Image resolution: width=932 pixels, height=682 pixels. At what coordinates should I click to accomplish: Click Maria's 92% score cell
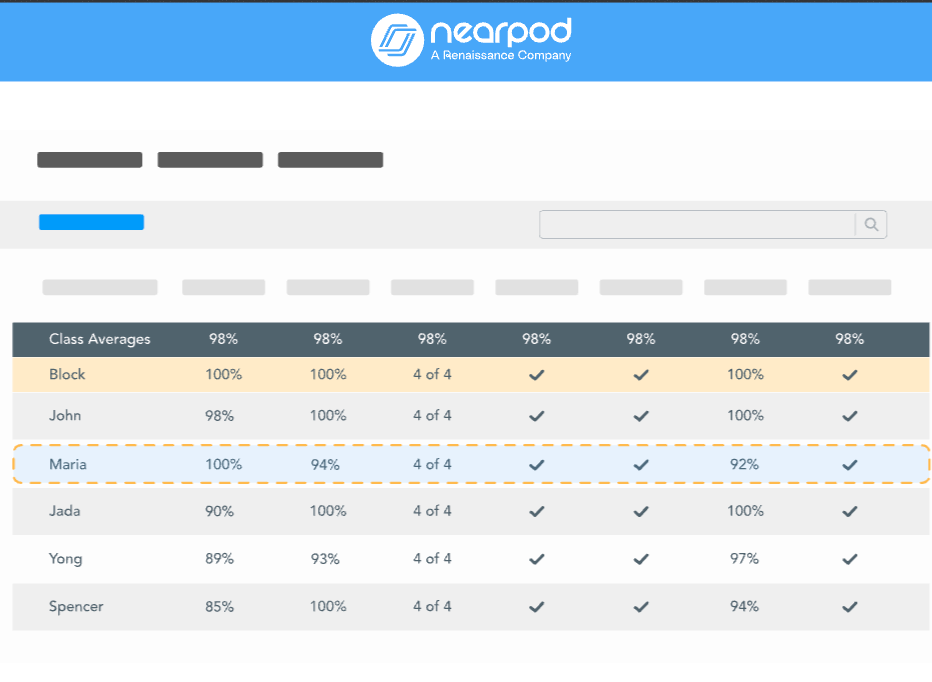click(x=745, y=464)
